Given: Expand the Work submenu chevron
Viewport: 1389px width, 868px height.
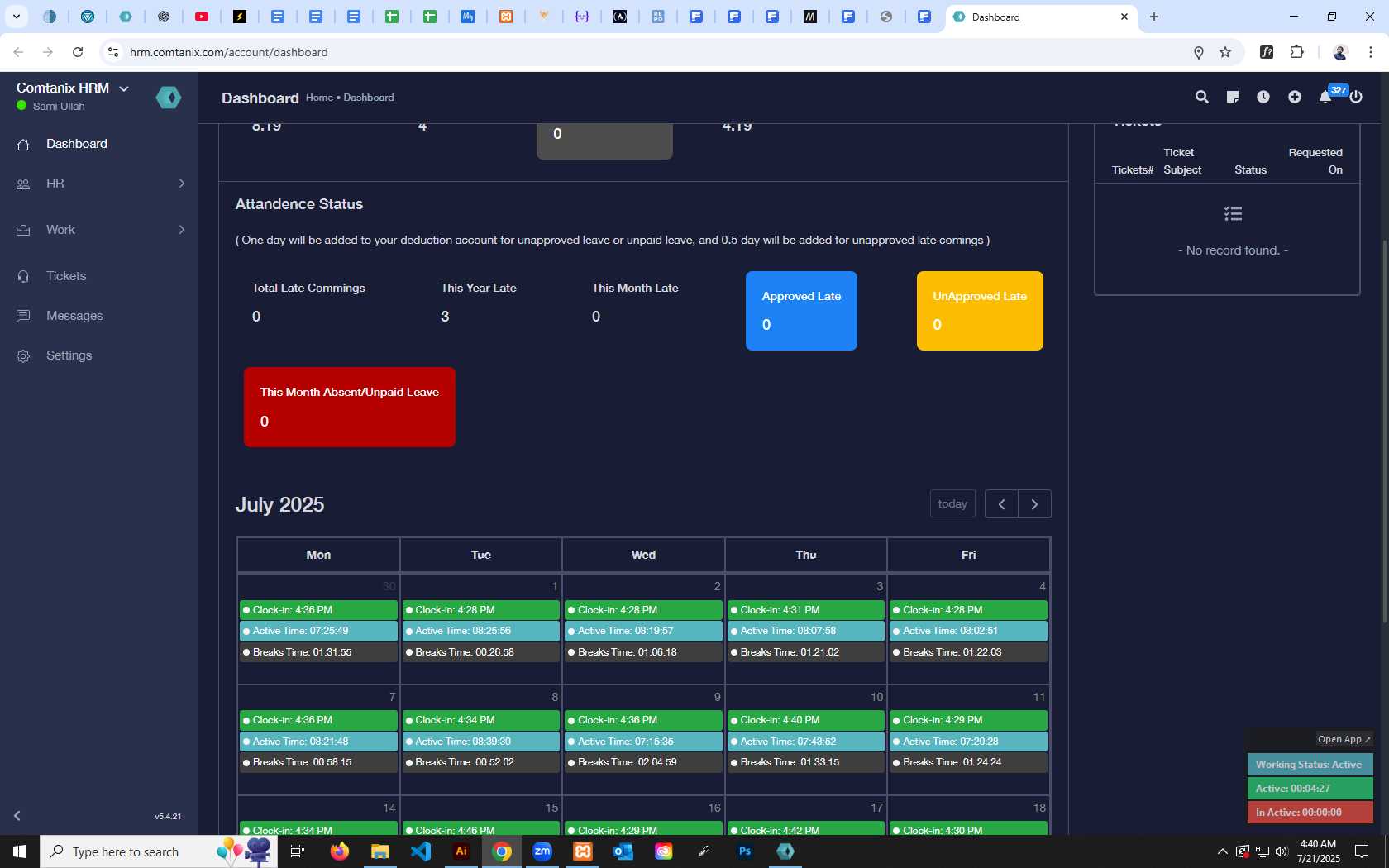Looking at the screenshot, I should [x=182, y=230].
